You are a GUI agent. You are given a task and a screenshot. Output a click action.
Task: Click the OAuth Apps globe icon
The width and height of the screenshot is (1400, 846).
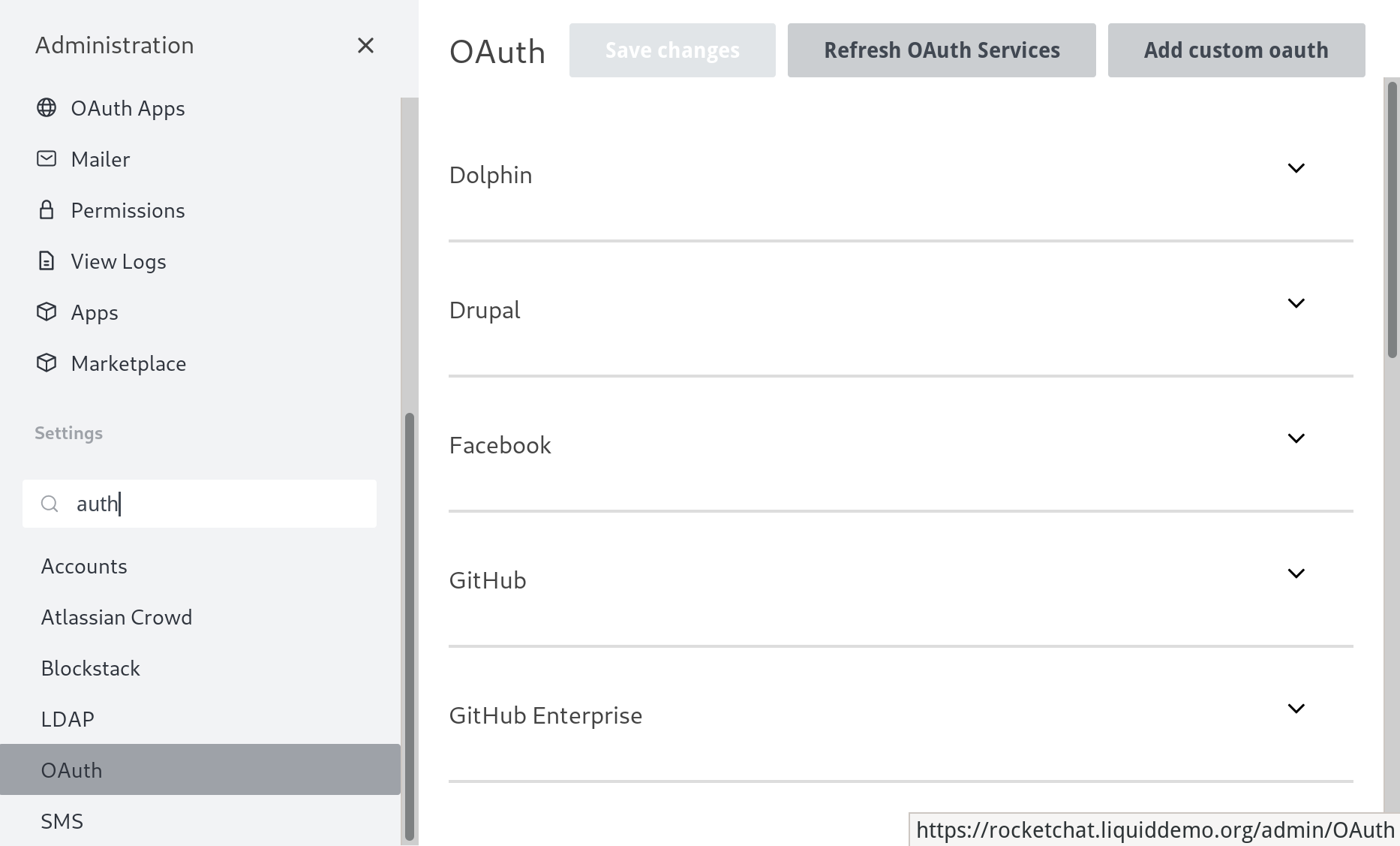(47, 107)
